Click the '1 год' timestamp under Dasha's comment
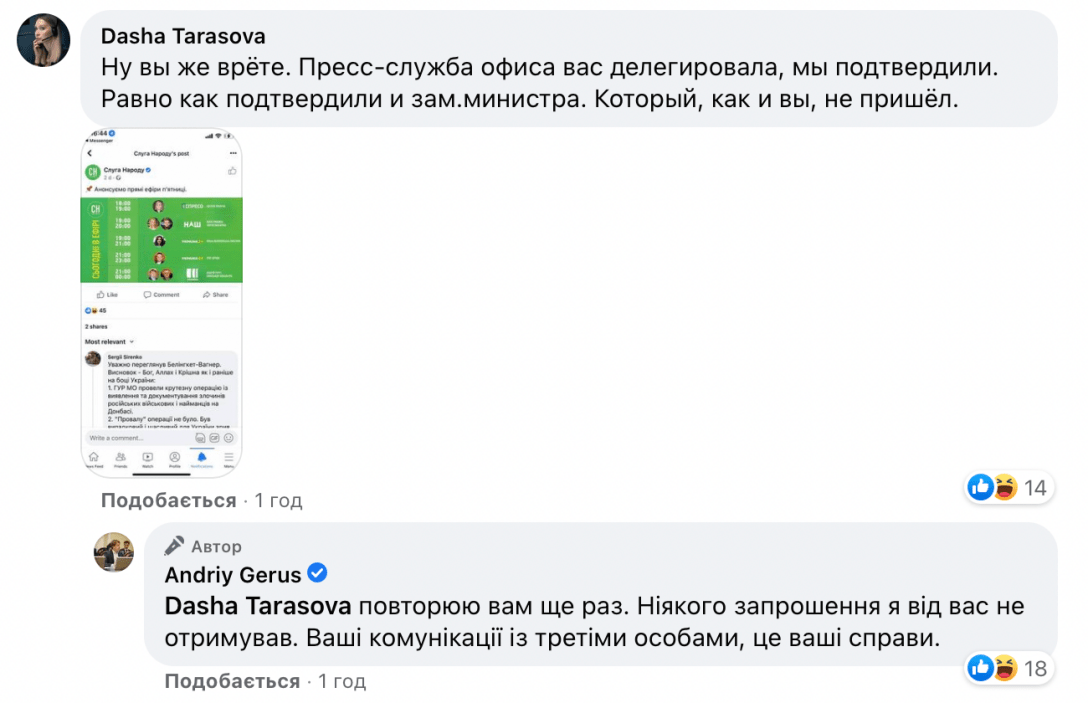The height and width of the screenshot is (703, 1088). coord(278,500)
